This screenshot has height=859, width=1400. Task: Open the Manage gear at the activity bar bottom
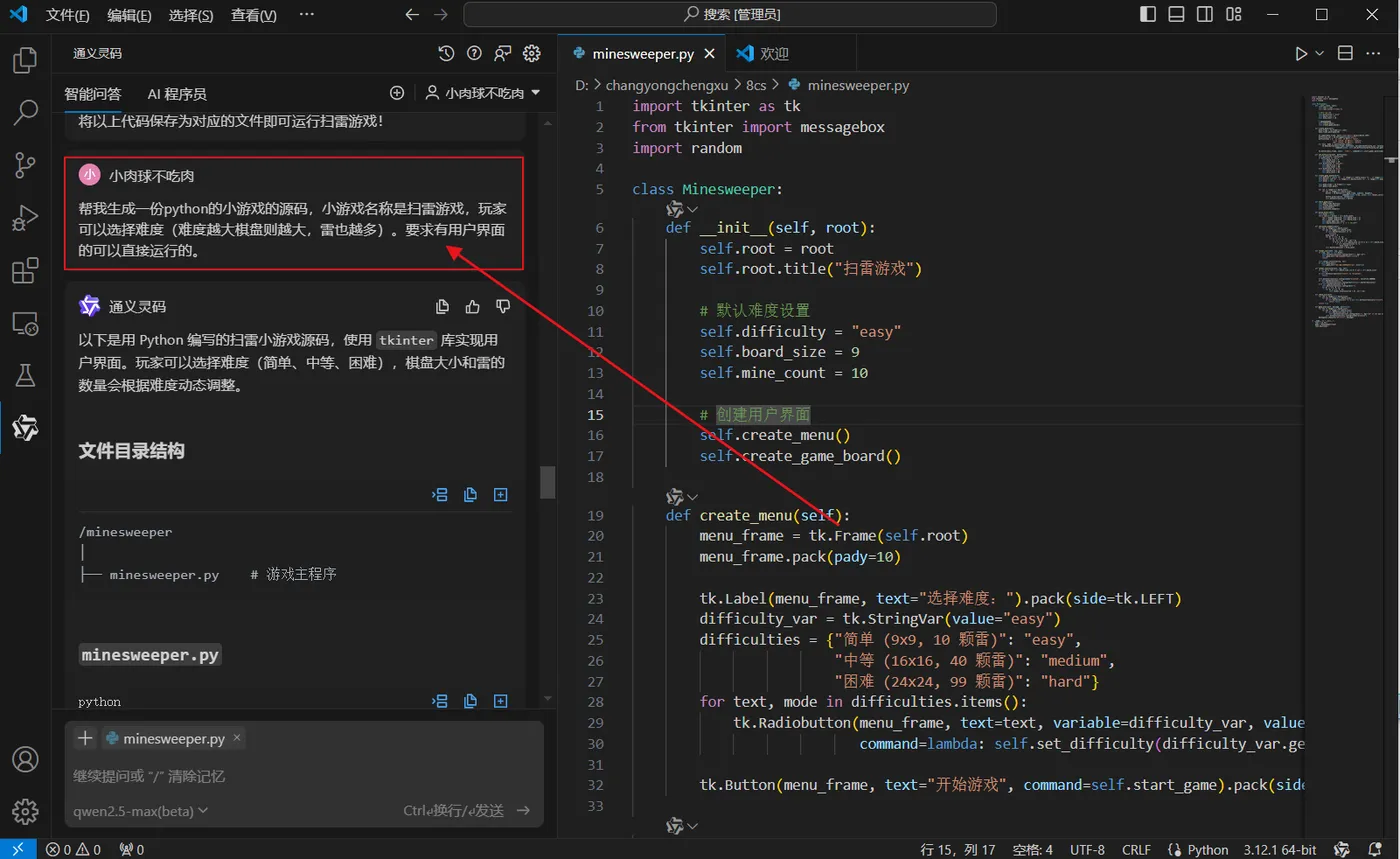point(25,811)
